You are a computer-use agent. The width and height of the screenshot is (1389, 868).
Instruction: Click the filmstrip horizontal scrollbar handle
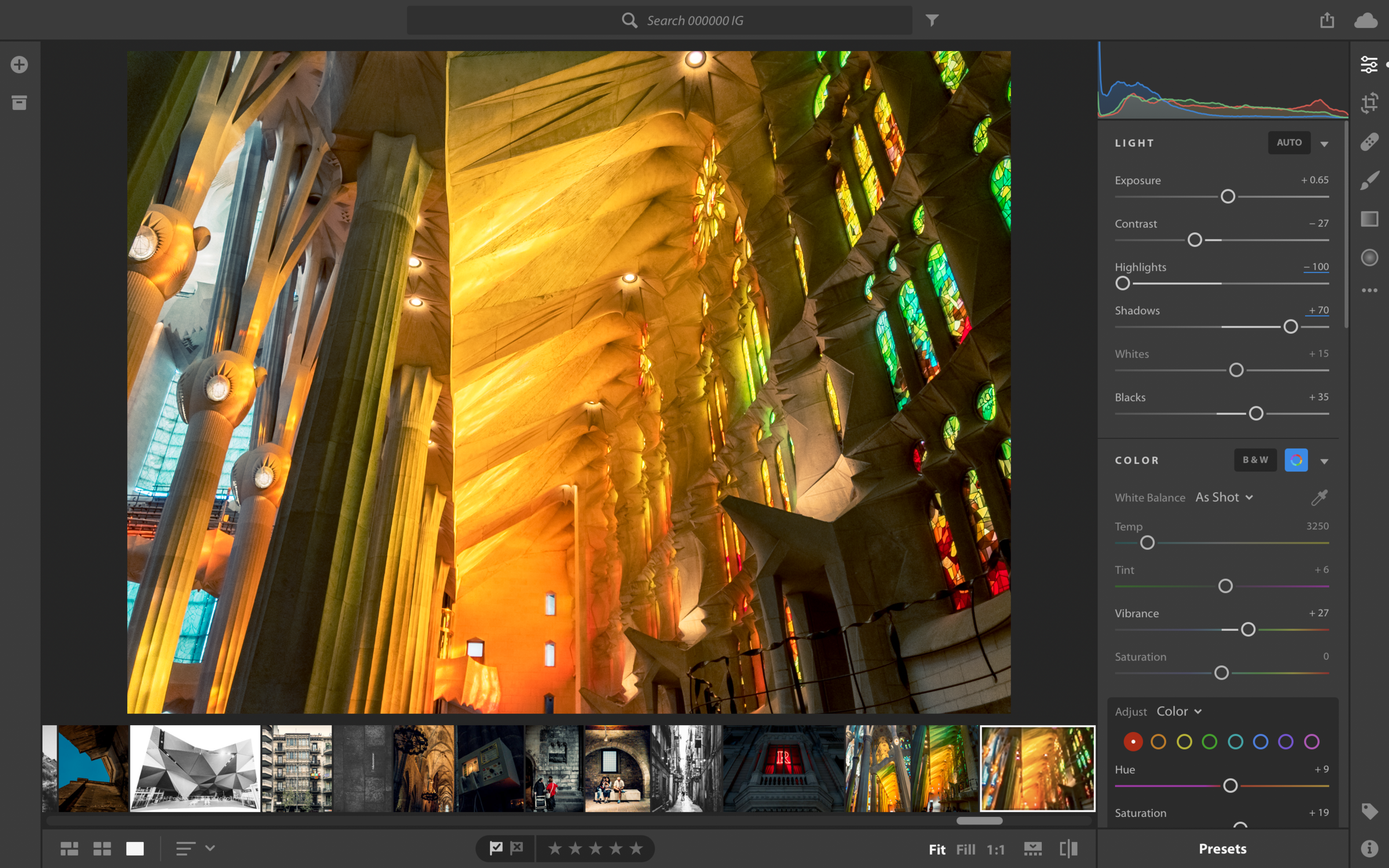[x=979, y=821]
